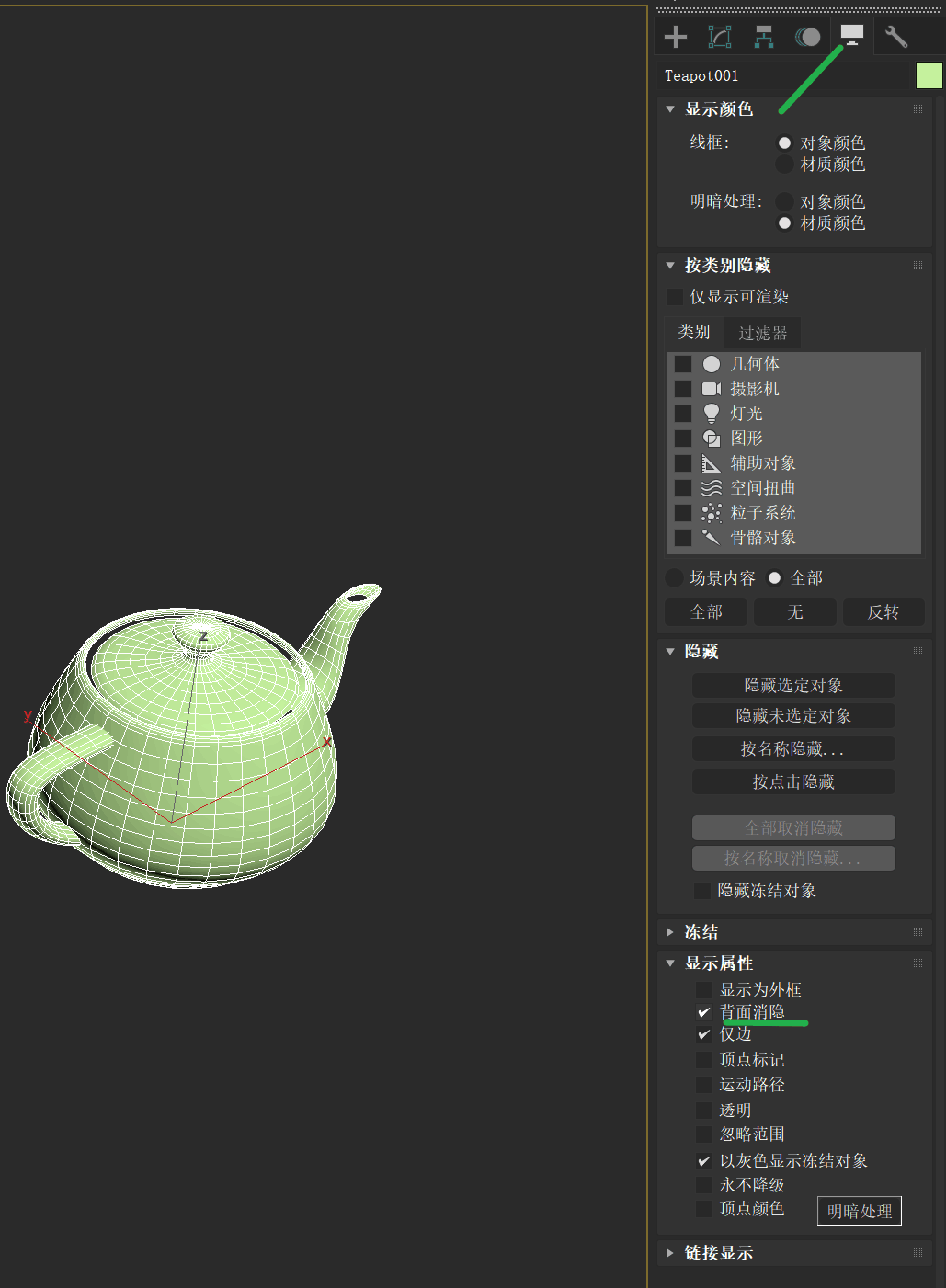946x1288 pixels.
Task: Enable 永不降级 checkbox
Action: pos(704,1185)
